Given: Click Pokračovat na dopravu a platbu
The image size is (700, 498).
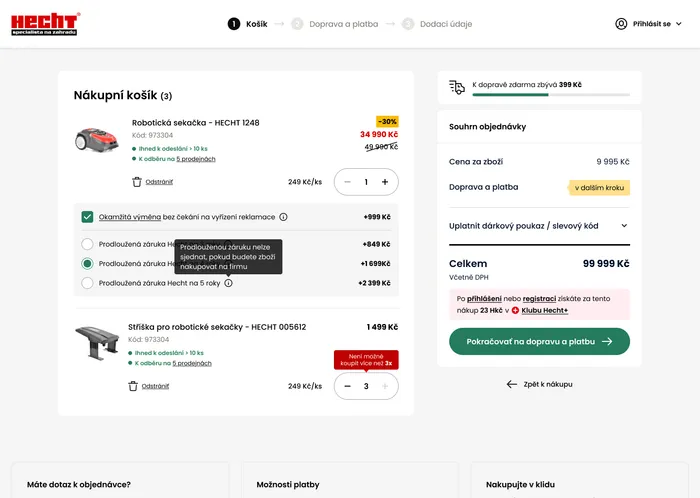Looking at the screenshot, I should (539, 341).
